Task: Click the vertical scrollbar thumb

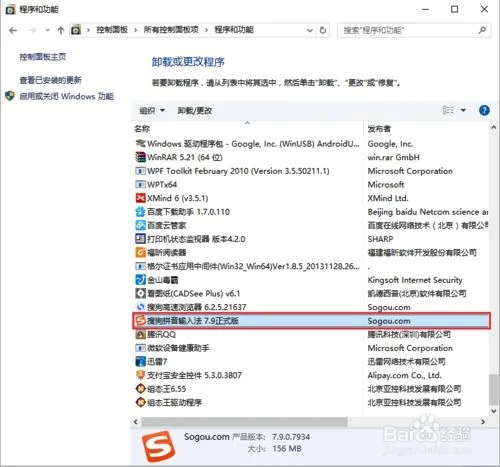Action: coord(494,390)
